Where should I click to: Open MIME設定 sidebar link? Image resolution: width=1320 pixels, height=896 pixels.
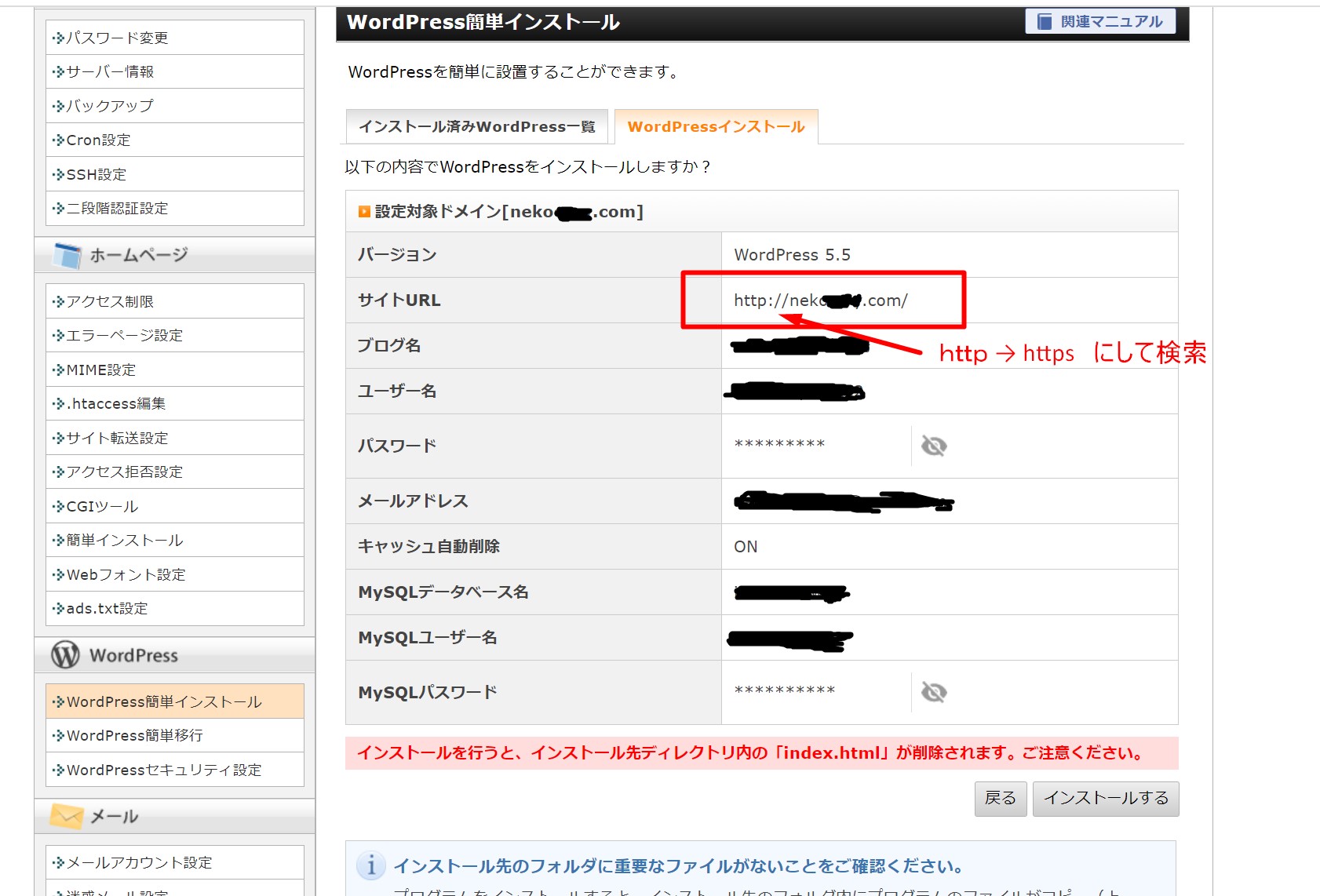point(175,370)
